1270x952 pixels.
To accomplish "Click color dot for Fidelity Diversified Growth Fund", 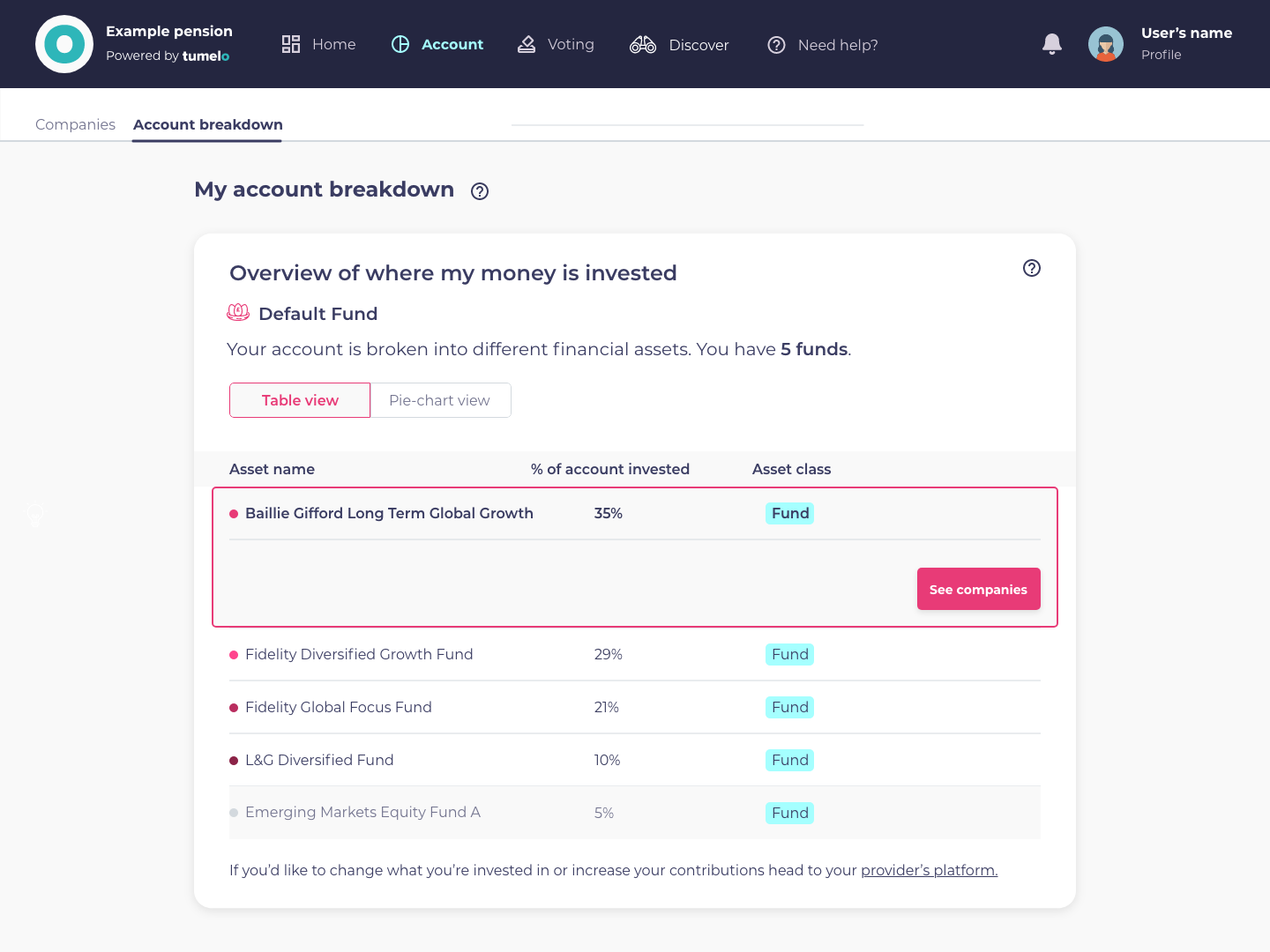I will point(234,655).
